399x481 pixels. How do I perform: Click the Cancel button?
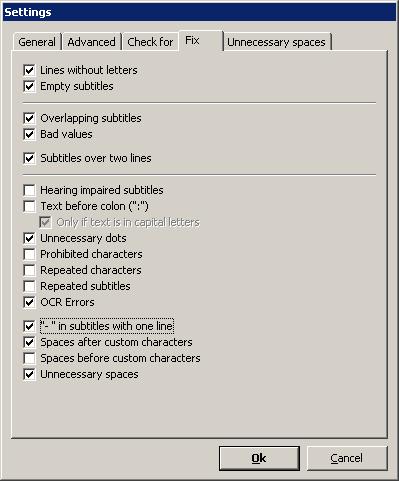point(347,458)
